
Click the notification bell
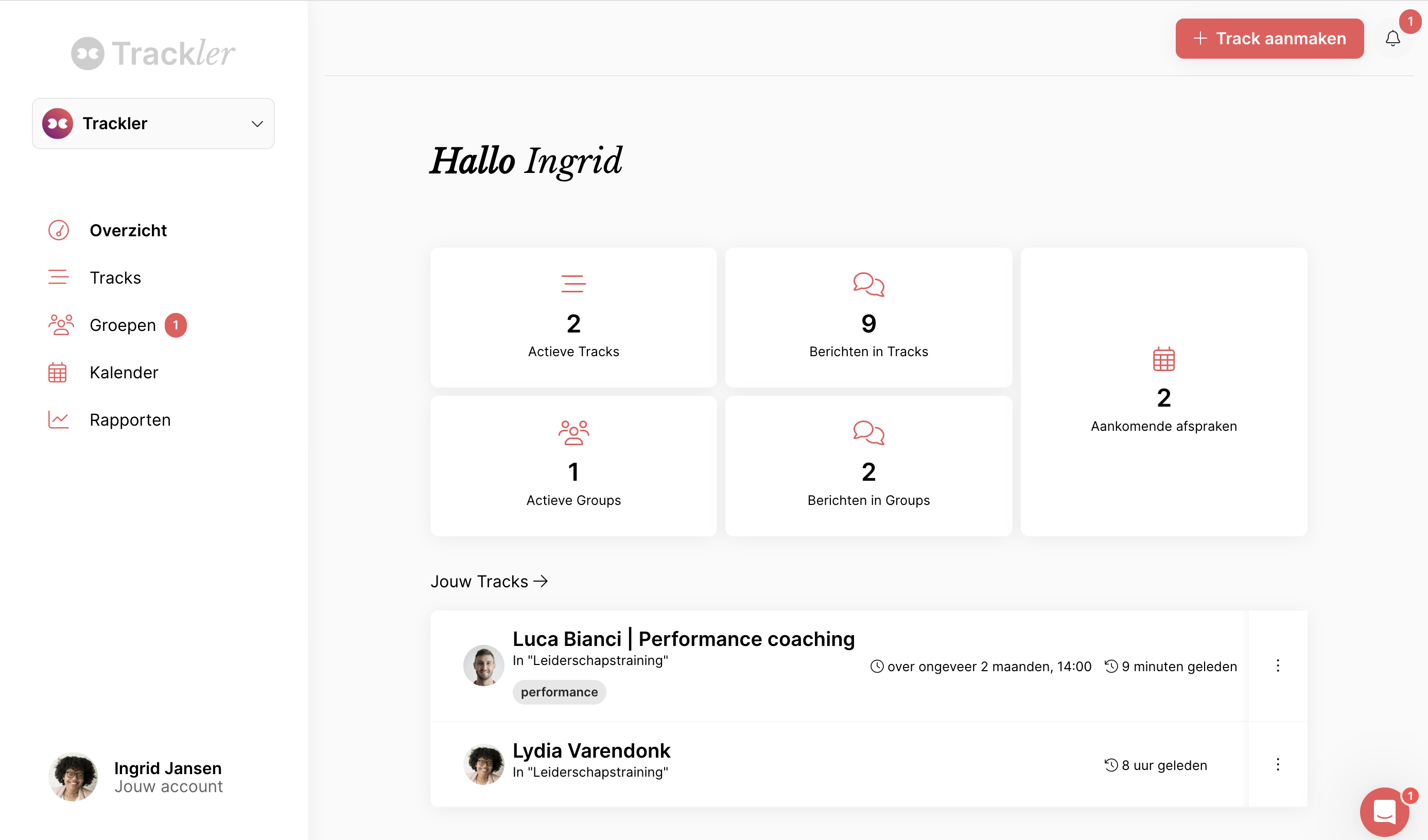point(1393,39)
